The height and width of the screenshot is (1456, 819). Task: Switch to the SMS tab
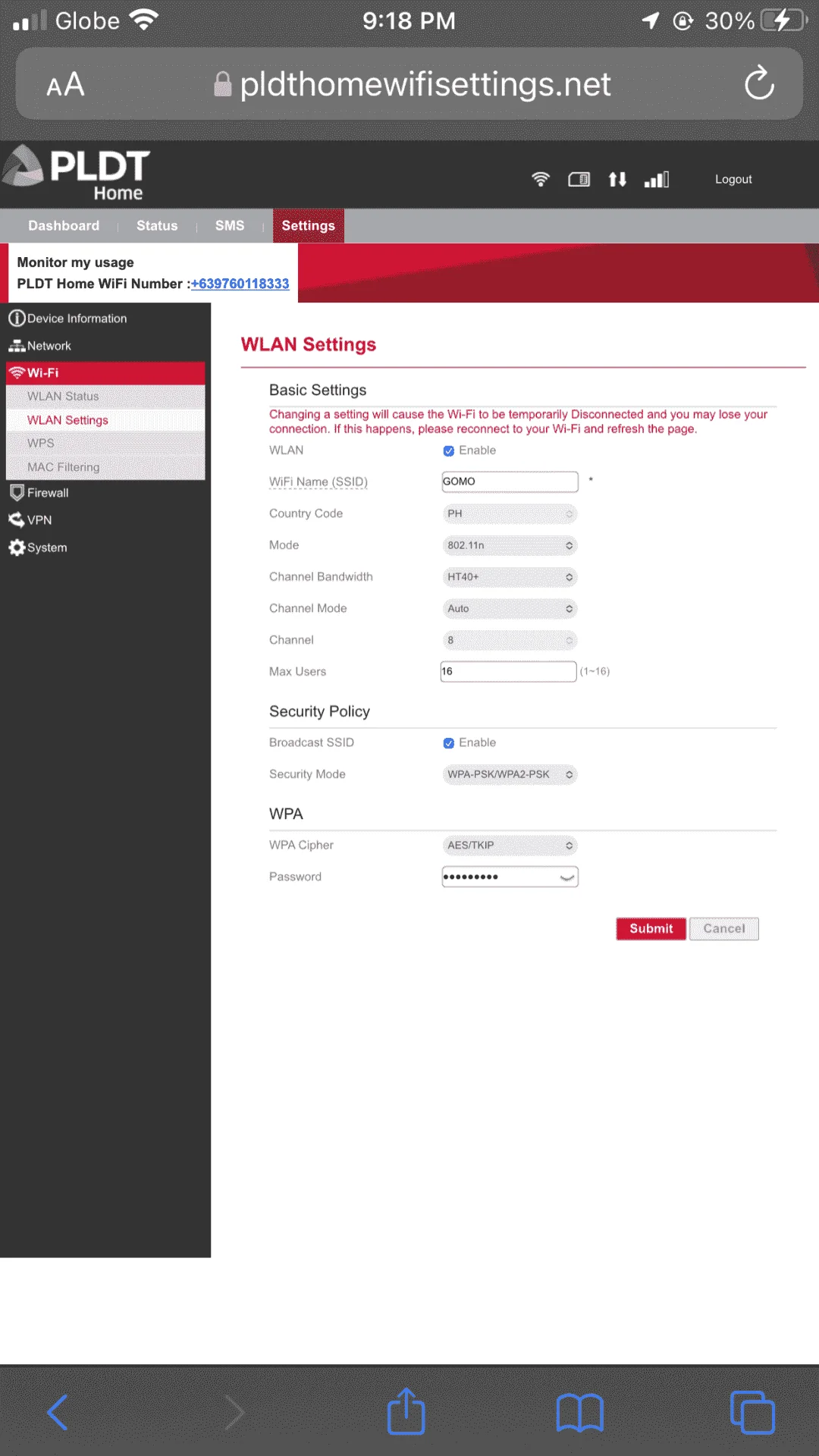pos(230,226)
